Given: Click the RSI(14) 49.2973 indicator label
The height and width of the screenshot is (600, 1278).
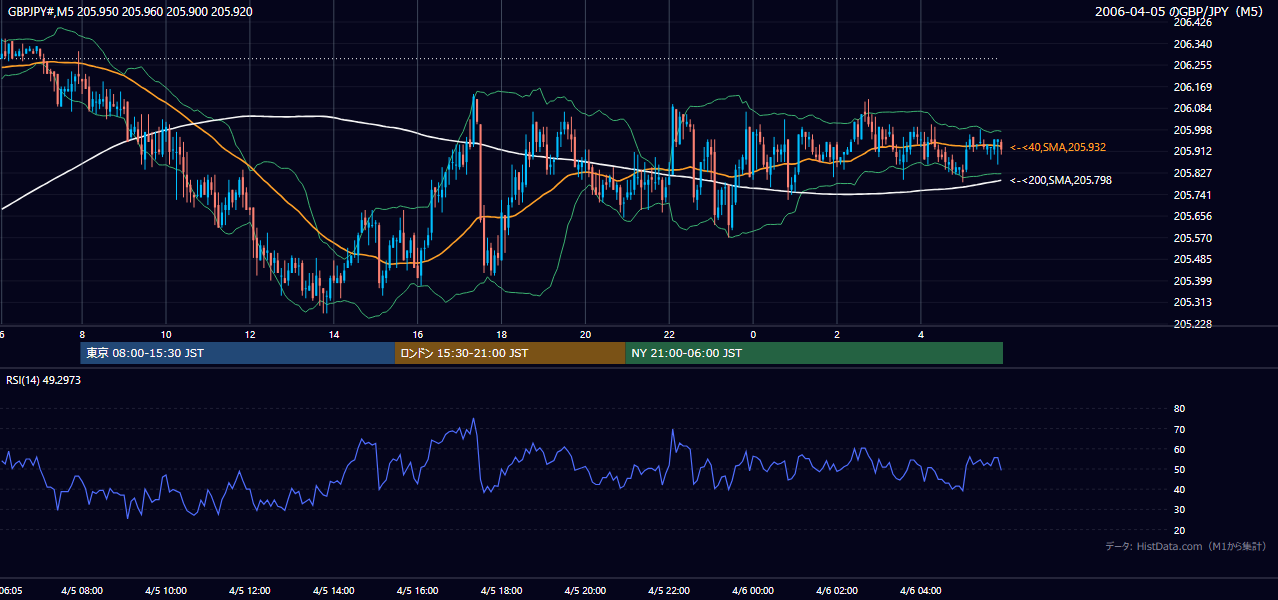Looking at the screenshot, I should pyautogui.click(x=45, y=381).
